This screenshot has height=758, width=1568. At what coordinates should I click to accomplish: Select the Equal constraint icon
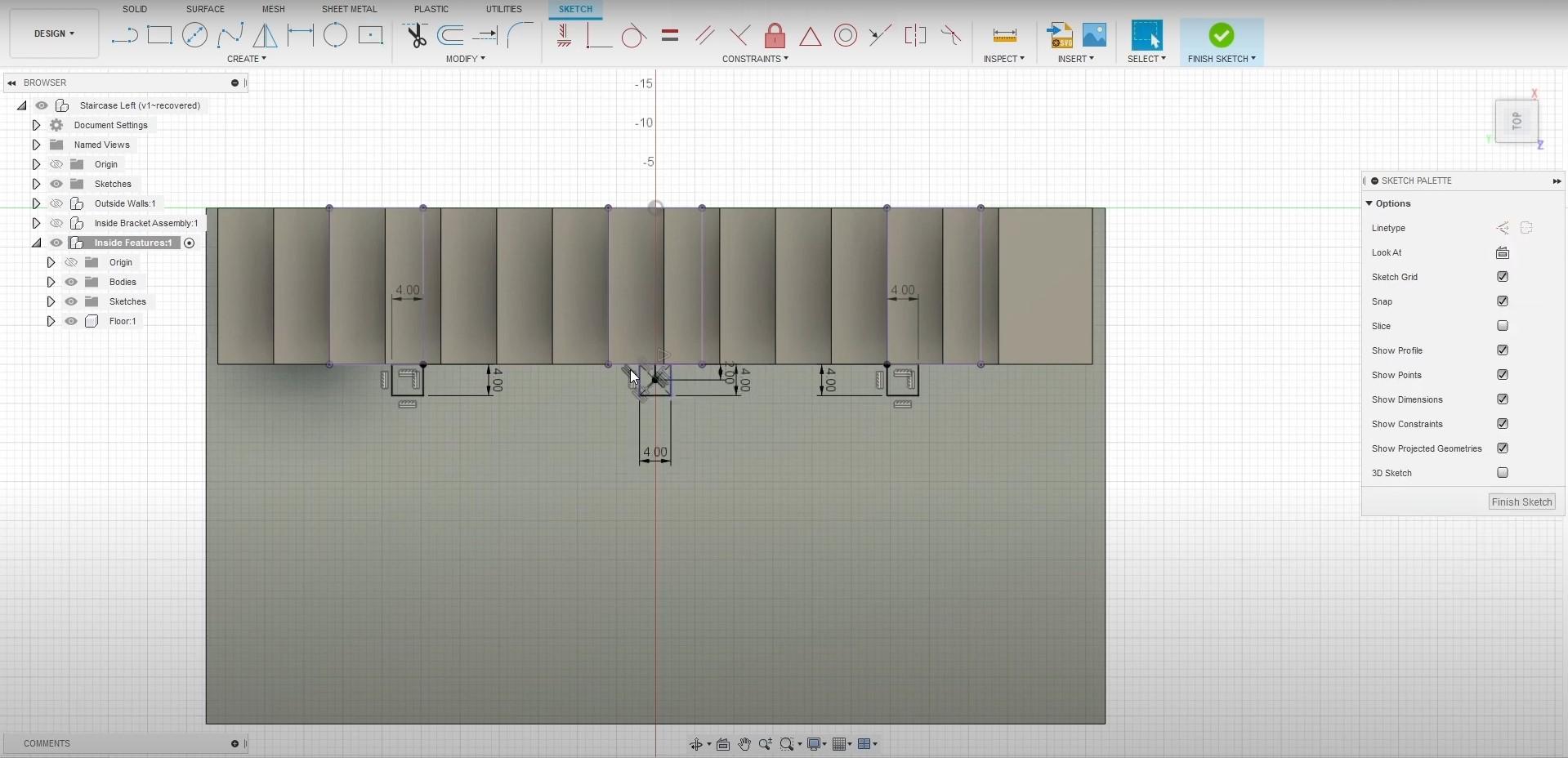pos(670,35)
